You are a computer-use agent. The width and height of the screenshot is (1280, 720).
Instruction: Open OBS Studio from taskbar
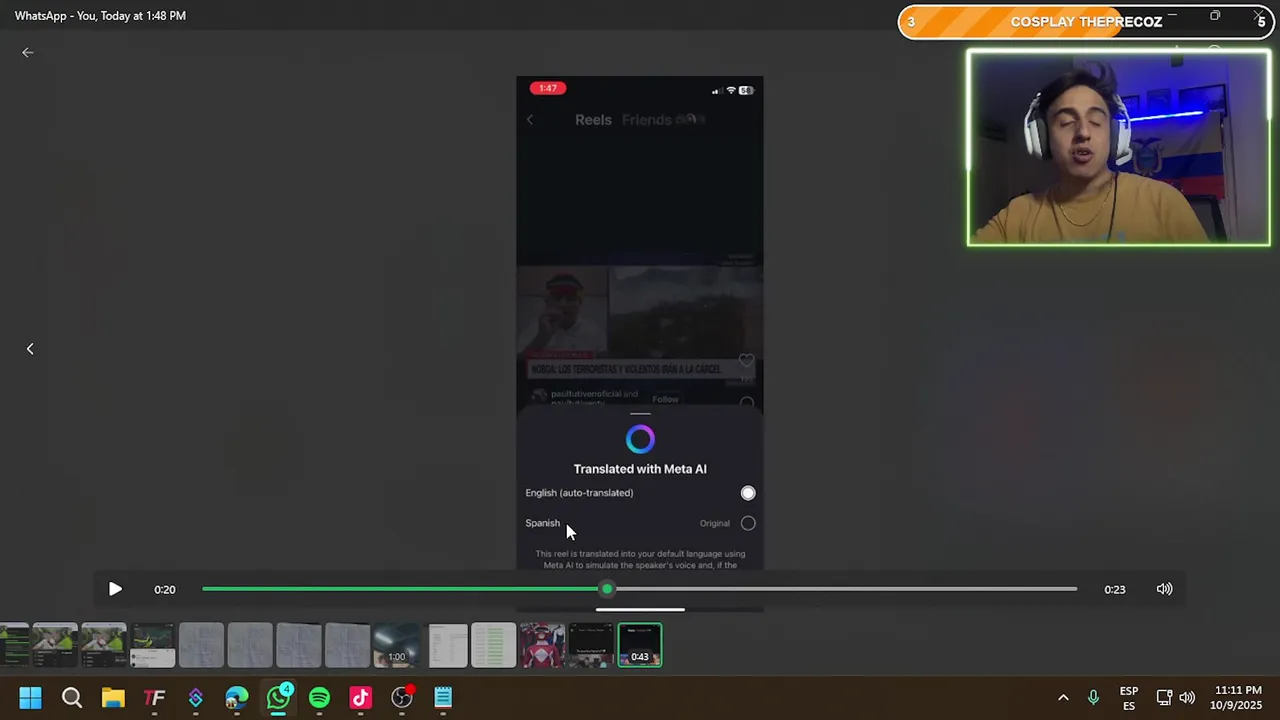click(x=402, y=698)
